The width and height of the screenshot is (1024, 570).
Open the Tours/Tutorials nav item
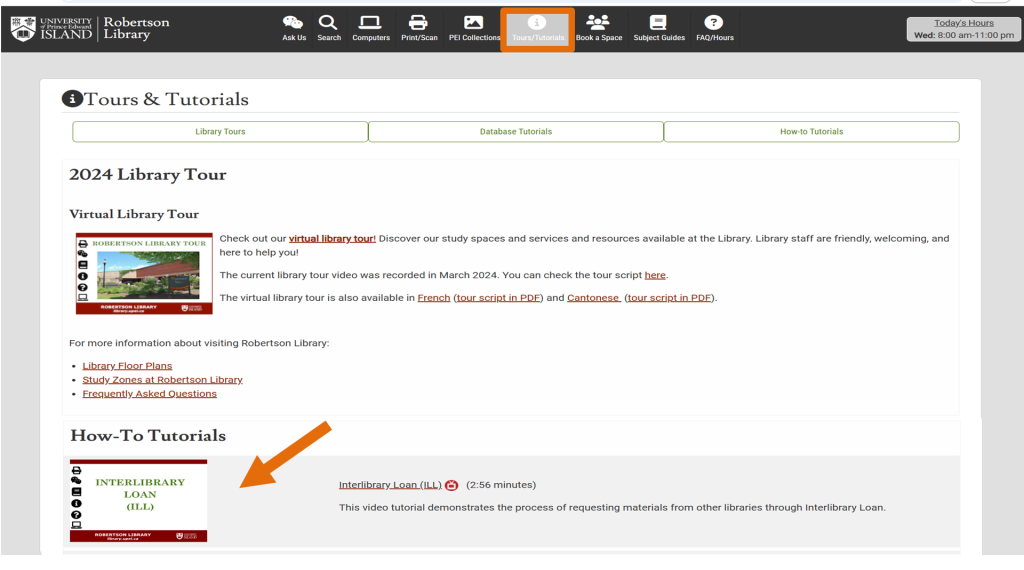click(537, 29)
